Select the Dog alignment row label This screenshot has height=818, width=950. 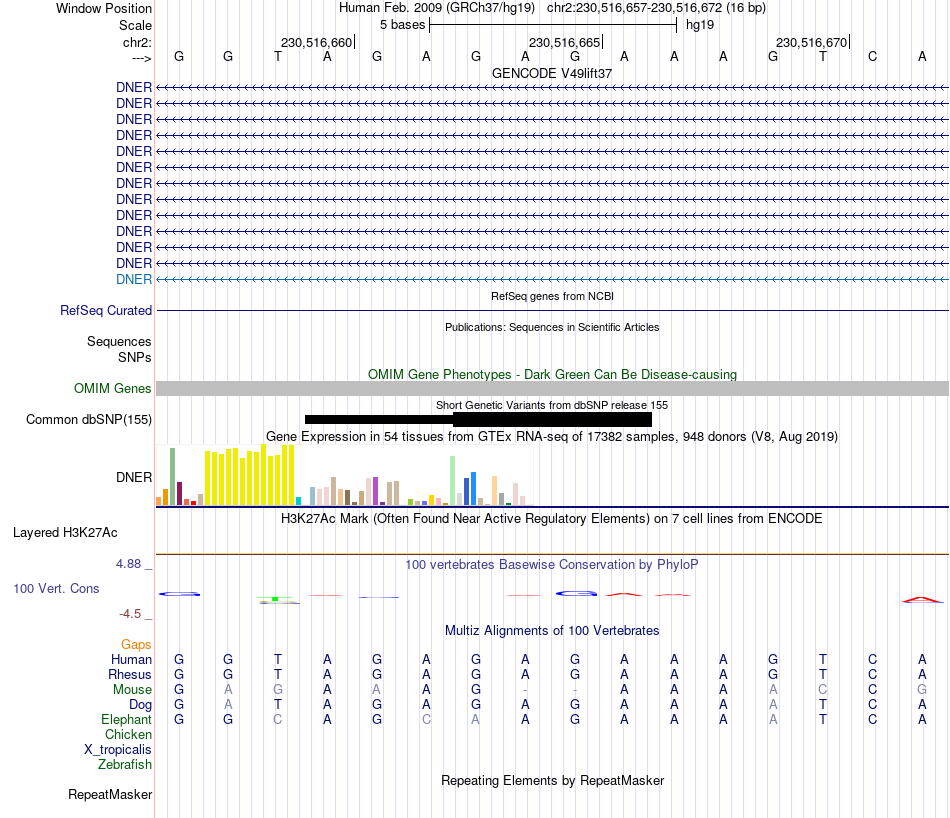pyautogui.click(x=141, y=705)
